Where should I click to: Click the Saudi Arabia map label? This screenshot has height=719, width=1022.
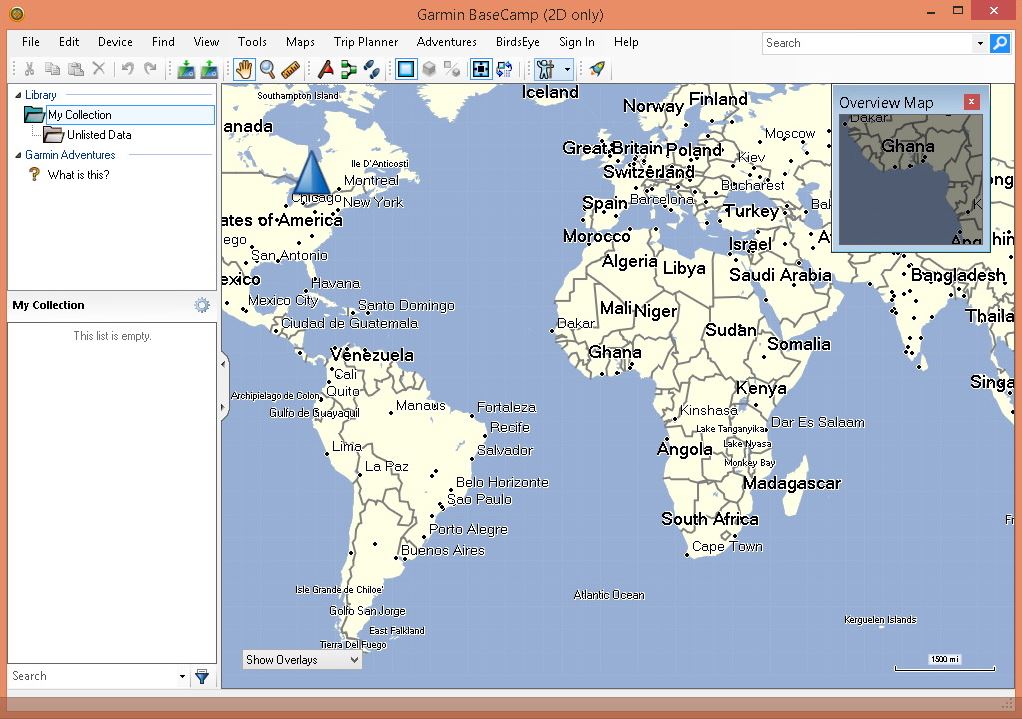[780, 275]
